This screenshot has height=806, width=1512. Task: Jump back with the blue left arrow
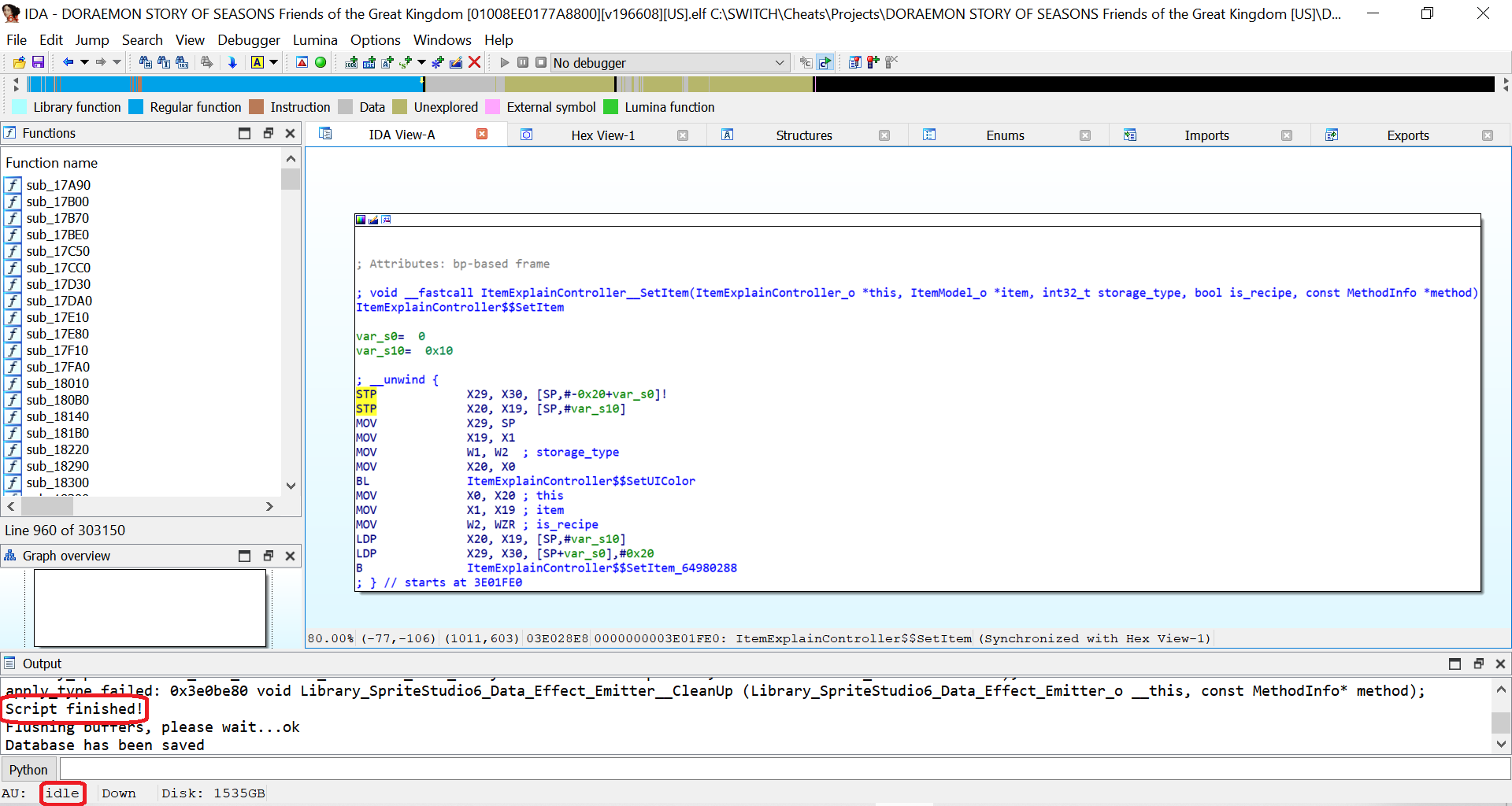[x=68, y=62]
